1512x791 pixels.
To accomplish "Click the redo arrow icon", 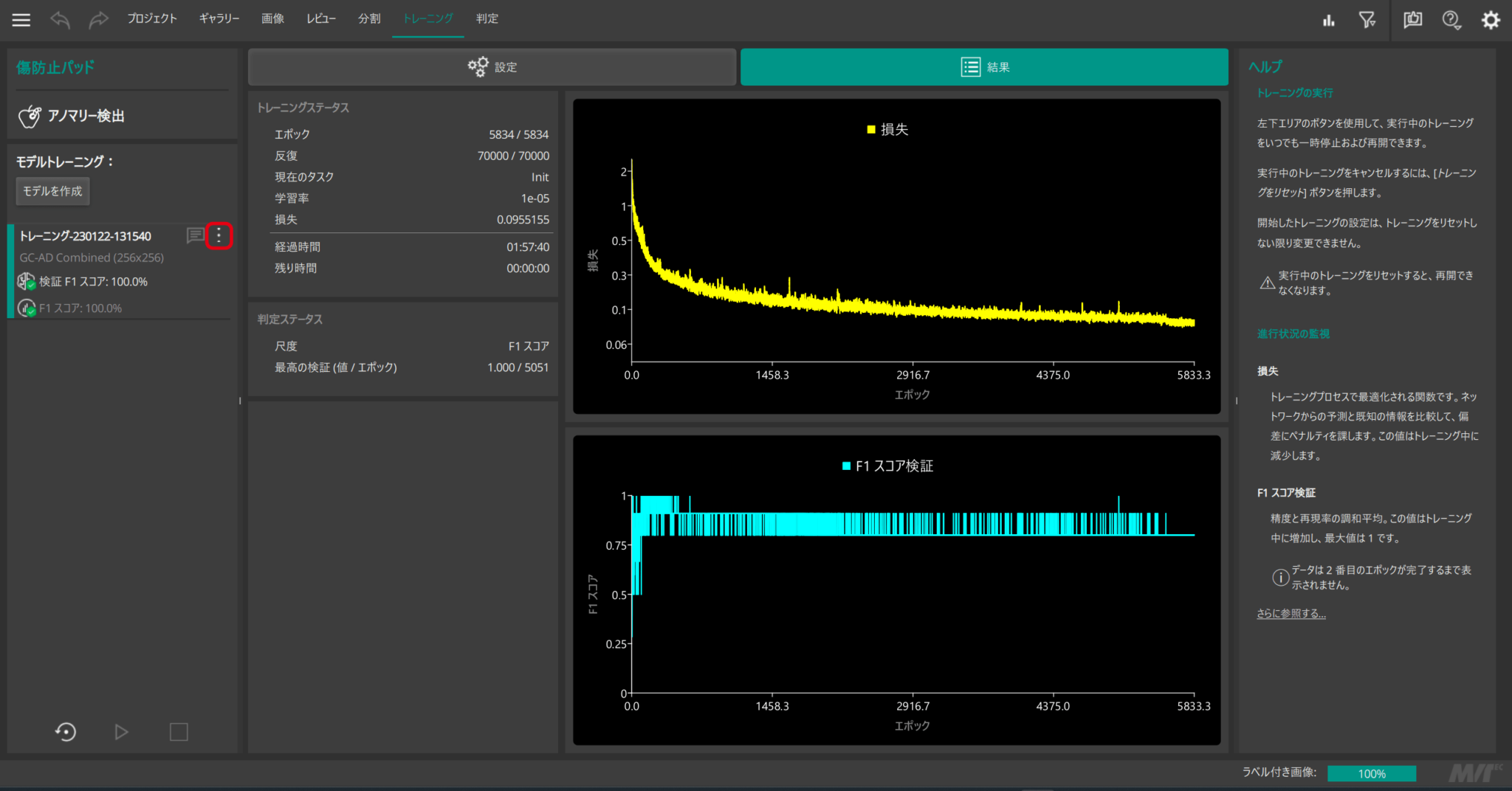I will click(x=97, y=20).
